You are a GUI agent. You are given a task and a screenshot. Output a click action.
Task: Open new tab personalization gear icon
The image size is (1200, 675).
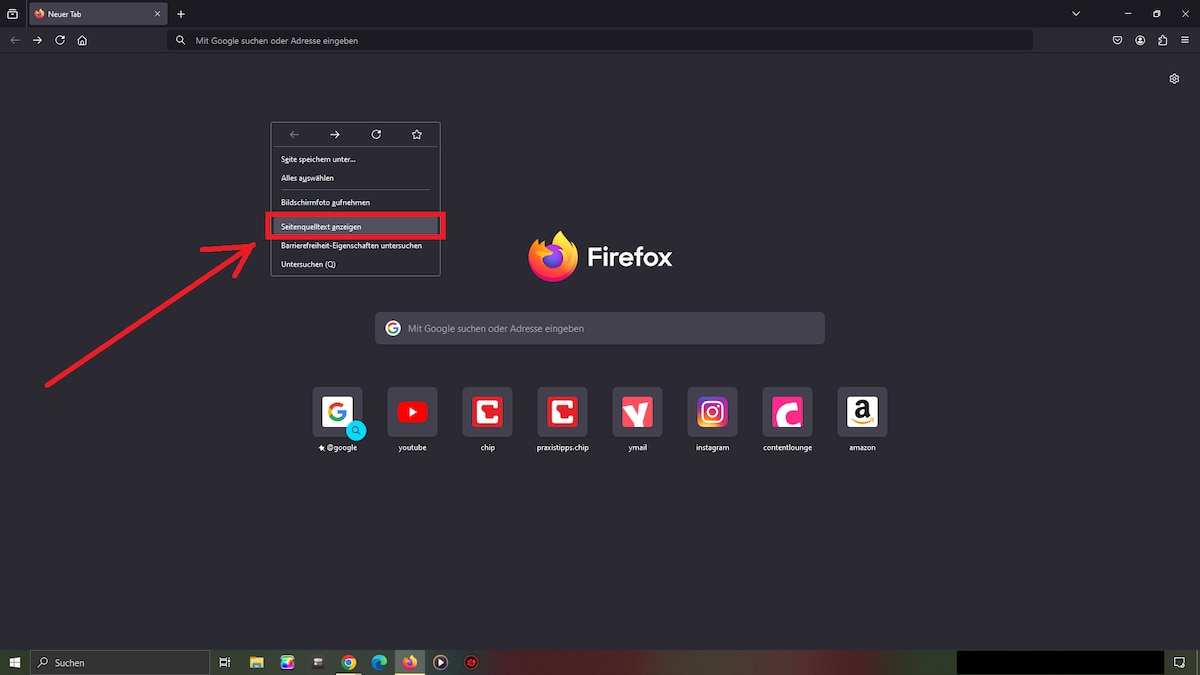coord(1174,79)
